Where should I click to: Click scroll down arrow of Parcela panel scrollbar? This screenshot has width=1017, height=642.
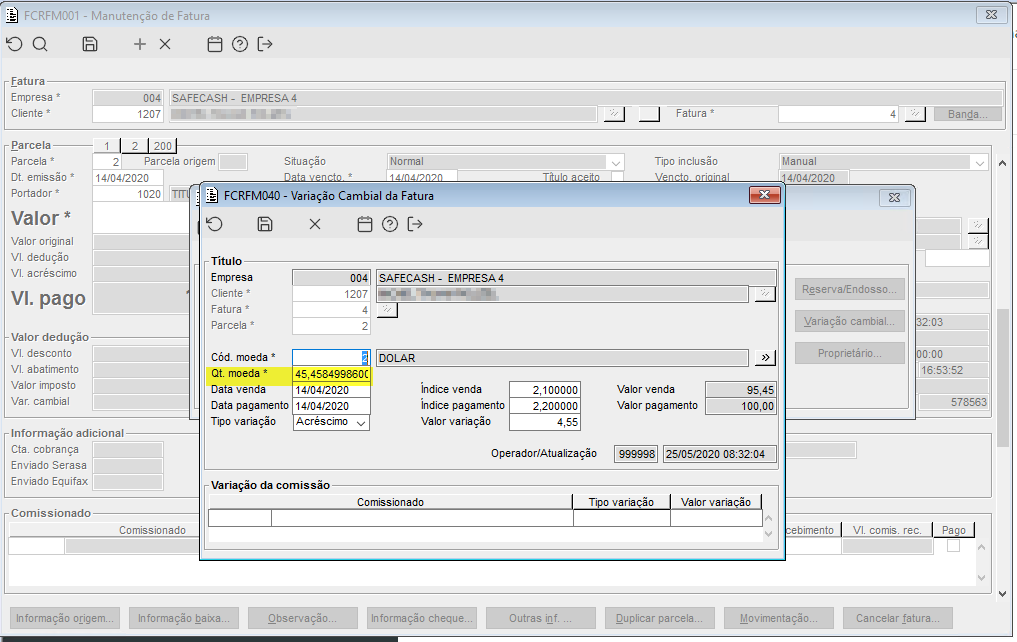coord(1003,593)
